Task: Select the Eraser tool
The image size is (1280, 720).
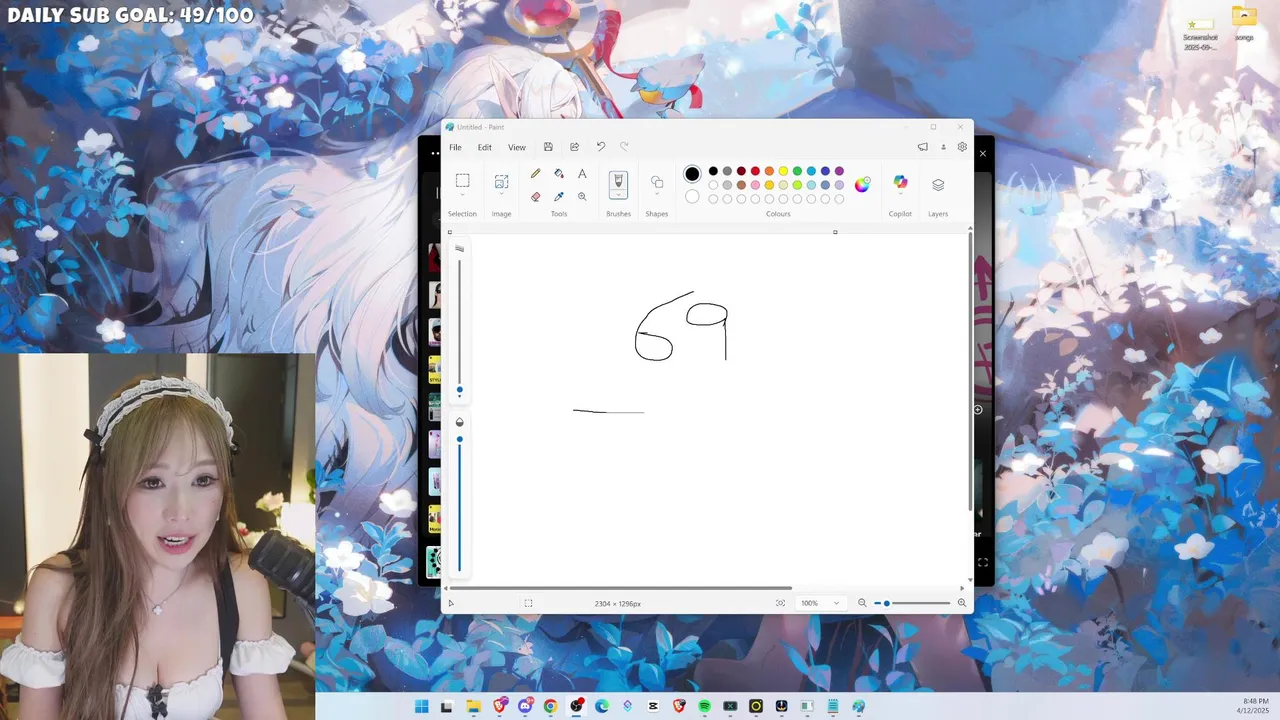Action: 536,197
